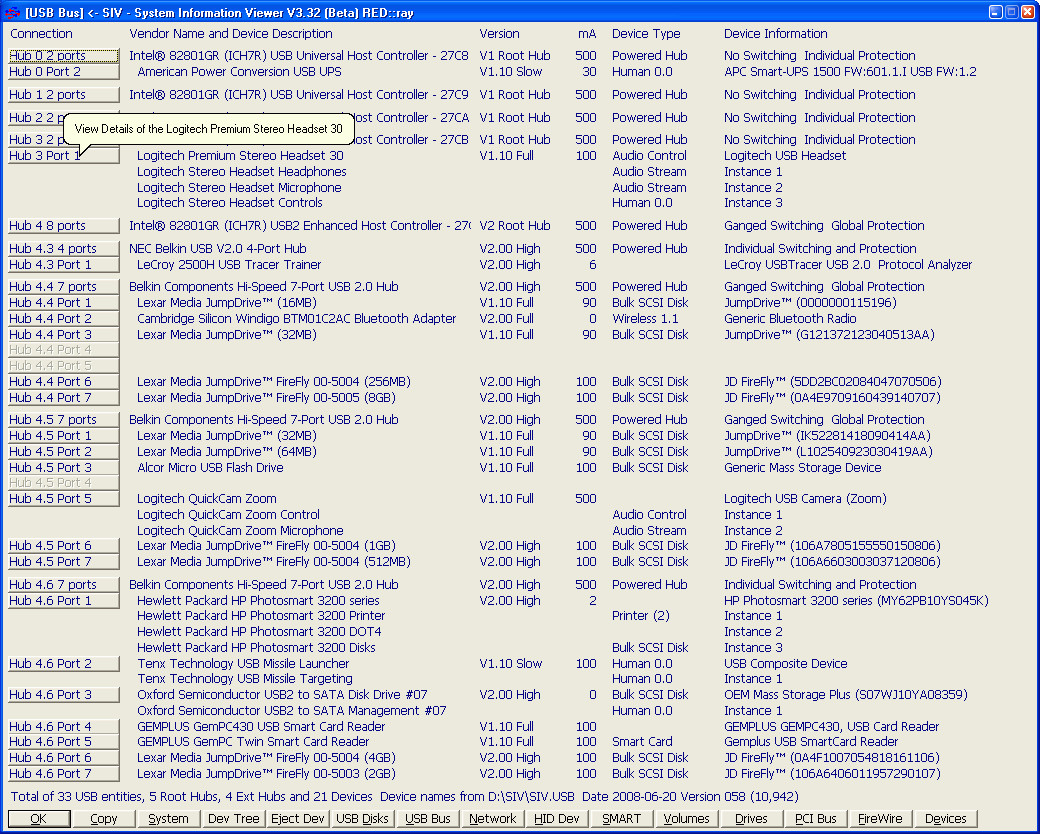1040x834 pixels.
Task: Open Hub 4.4 7 ports details
Action: click(x=64, y=287)
